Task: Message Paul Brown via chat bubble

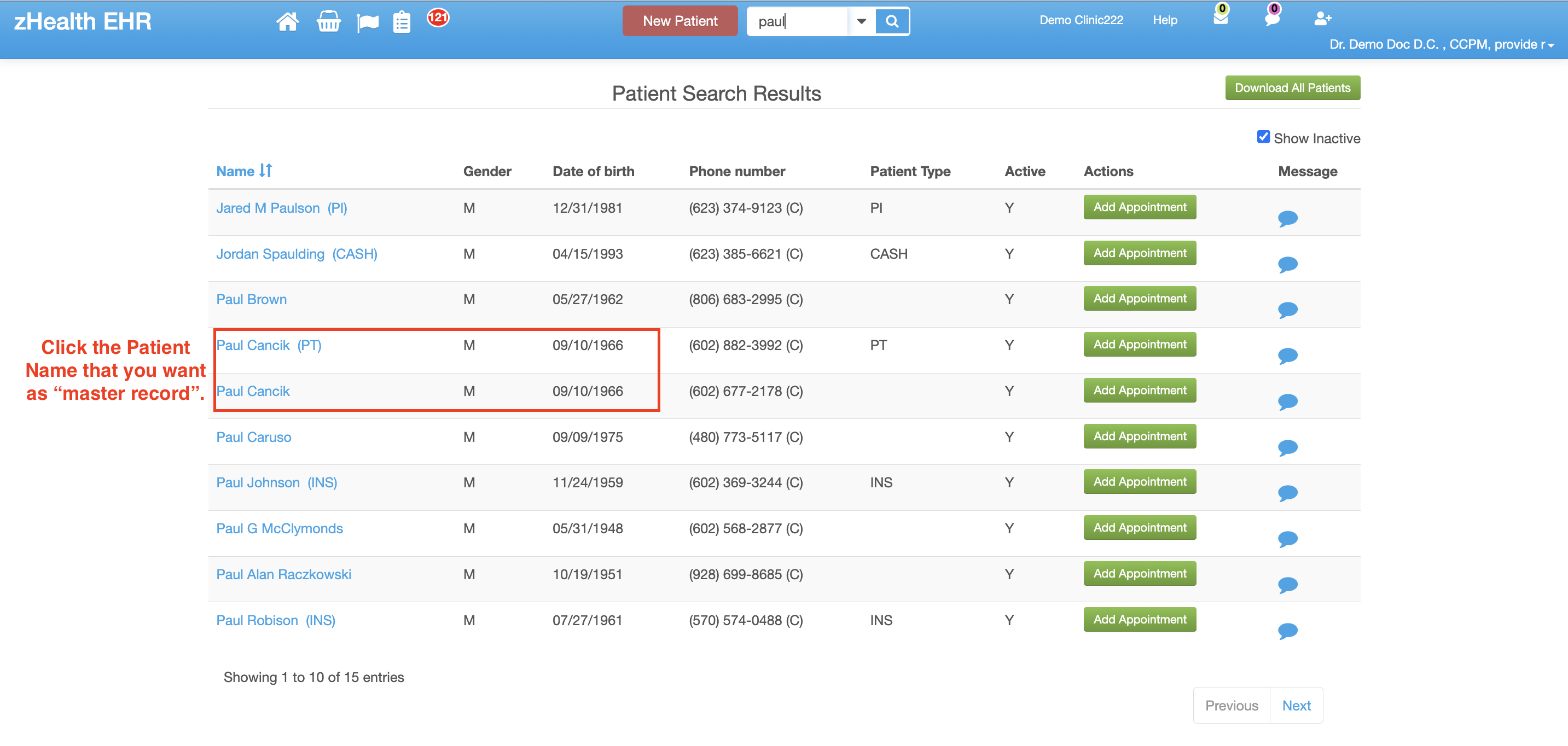Action: point(1287,310)
